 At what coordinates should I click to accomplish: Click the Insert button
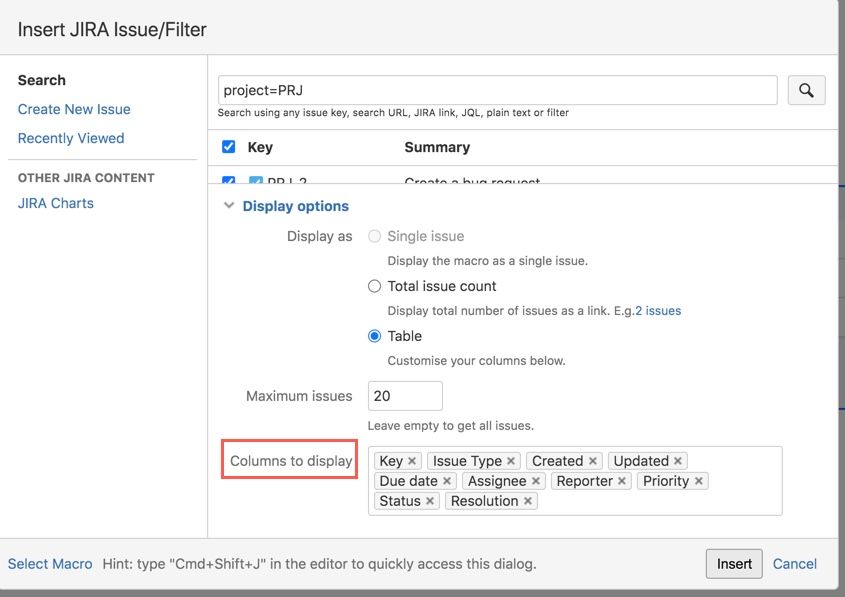click(x=734, y=564)
